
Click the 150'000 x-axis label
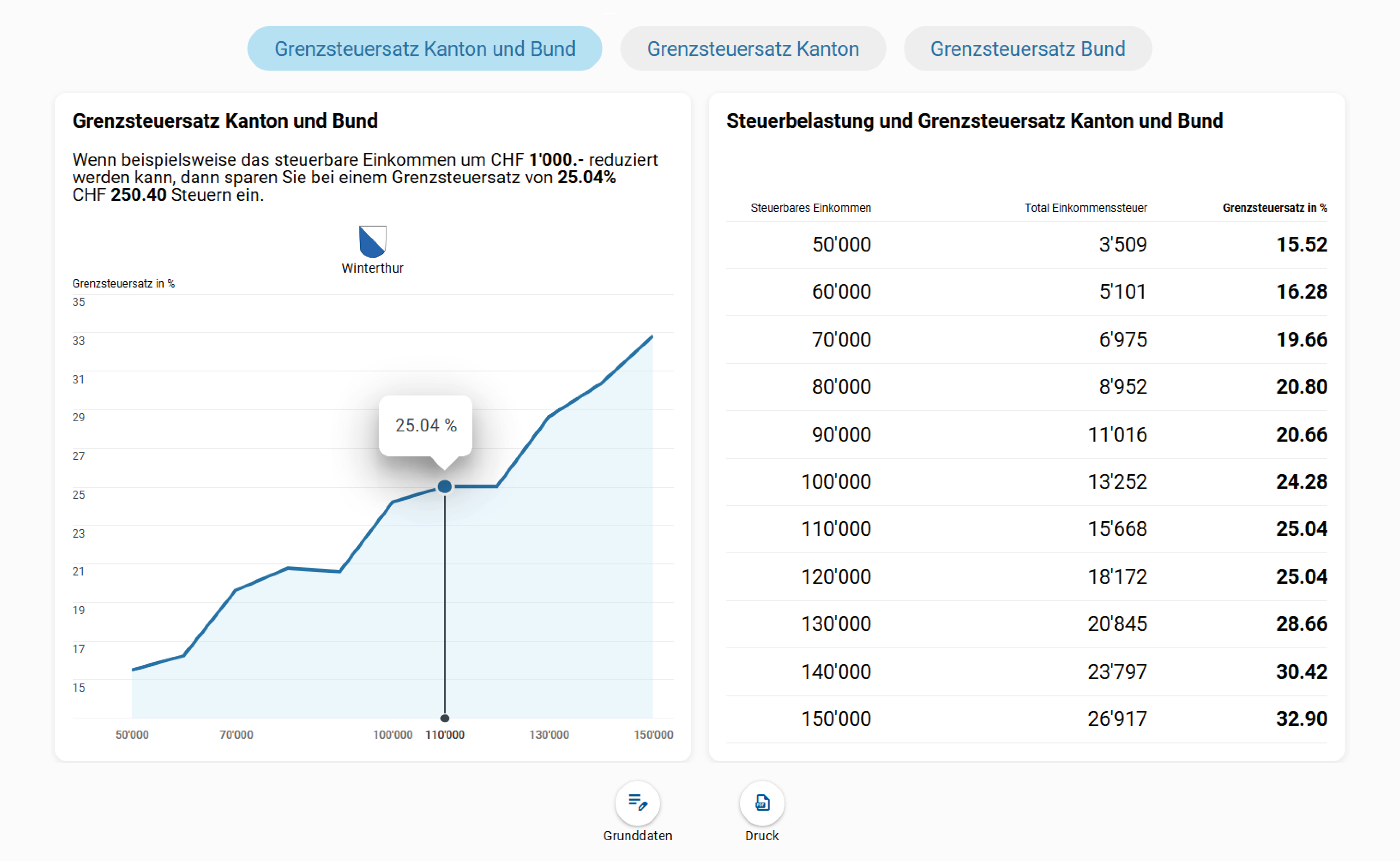pyautogui.click(x=653, y=735)
